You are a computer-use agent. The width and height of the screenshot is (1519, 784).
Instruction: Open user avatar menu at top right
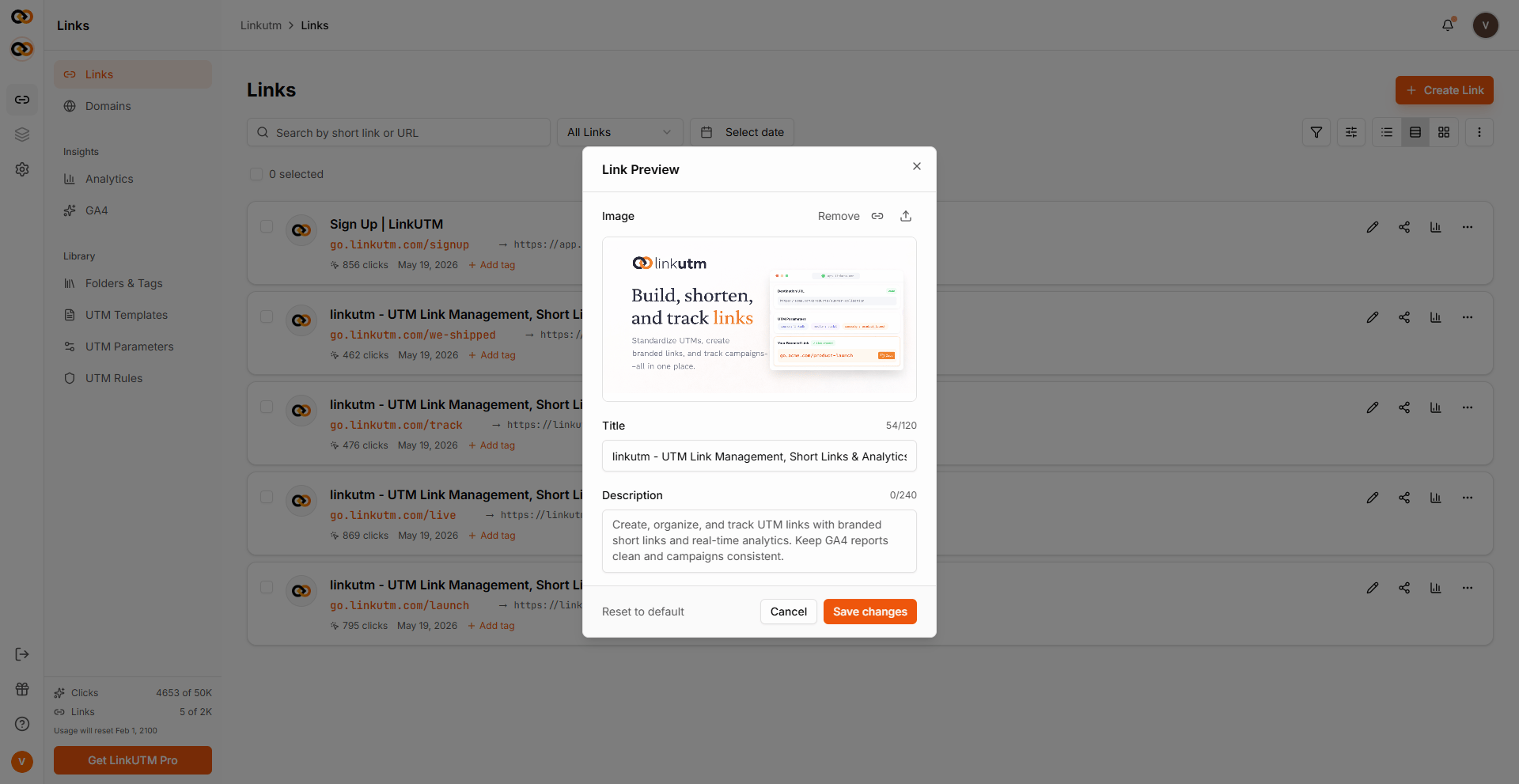pyautogui.click(x=1485, y=25)
